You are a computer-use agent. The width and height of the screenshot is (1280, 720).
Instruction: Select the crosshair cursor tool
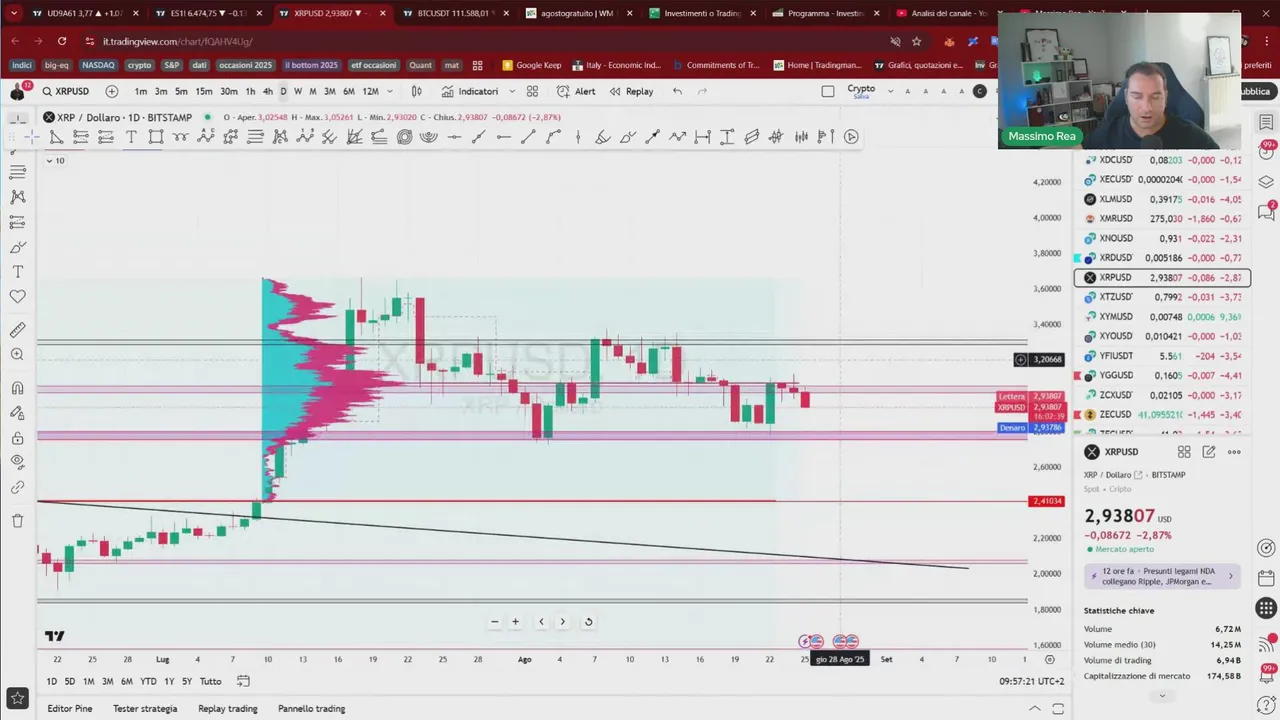(x=32, y=137)
